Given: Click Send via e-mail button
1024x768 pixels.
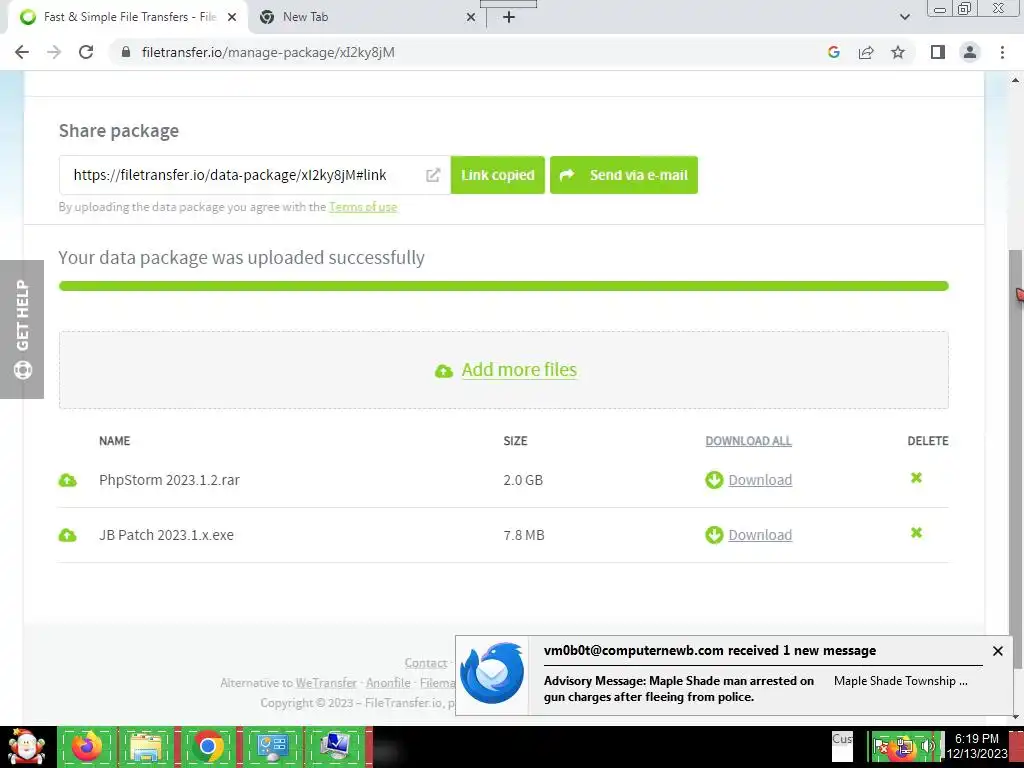Looking at the screenshot, I should 624,175.
